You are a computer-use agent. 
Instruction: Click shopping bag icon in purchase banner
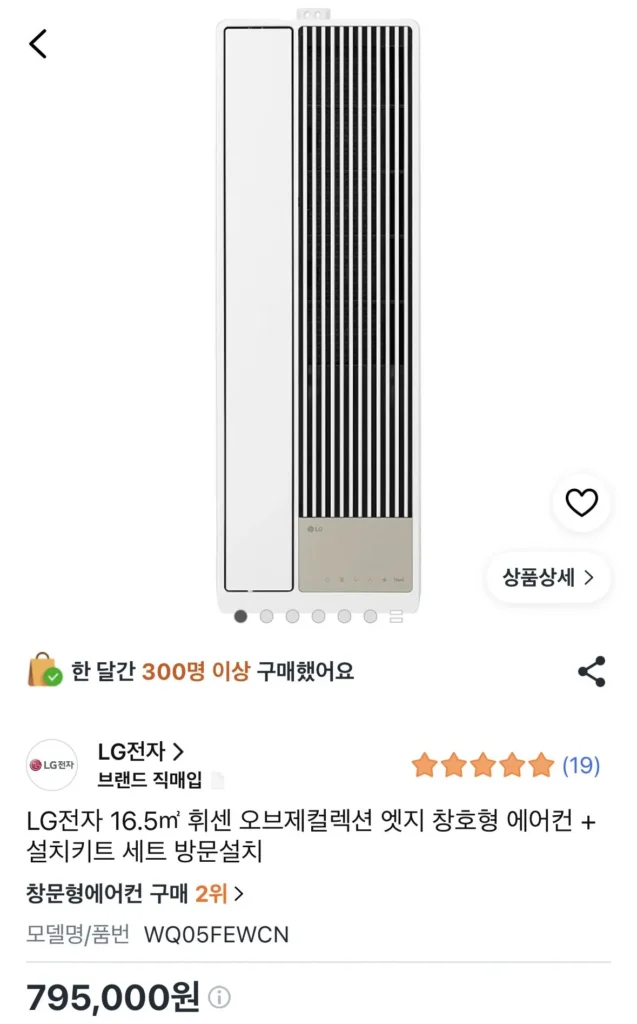coord(39,670)
